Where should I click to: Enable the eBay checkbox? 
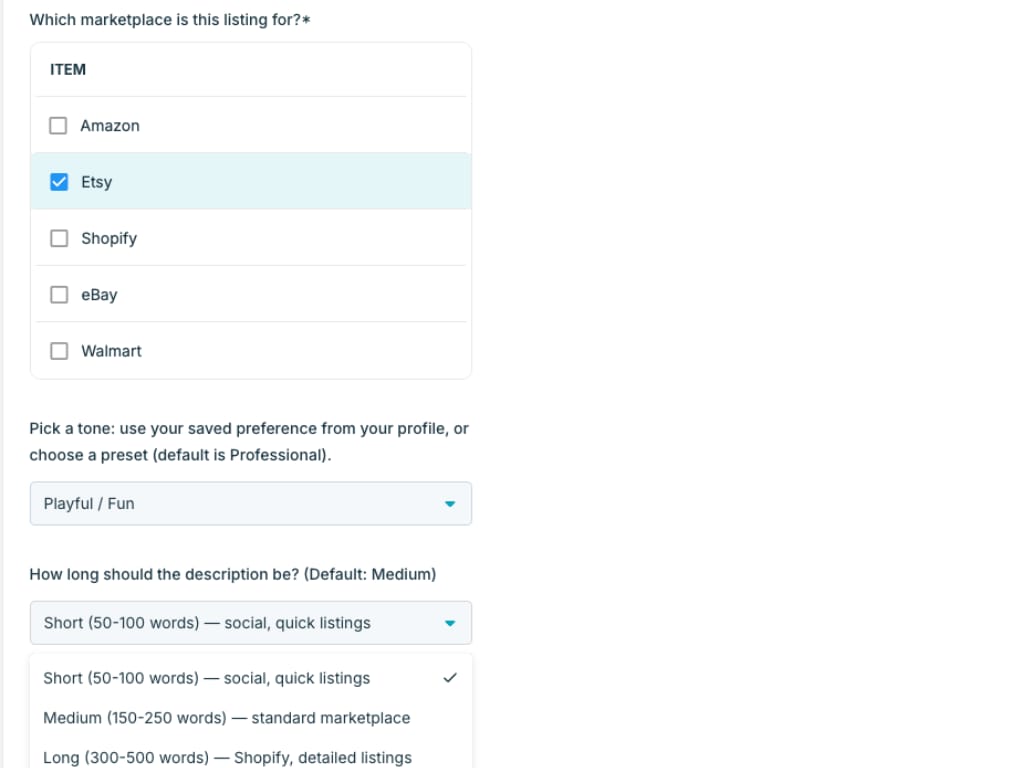click(59, 295)
